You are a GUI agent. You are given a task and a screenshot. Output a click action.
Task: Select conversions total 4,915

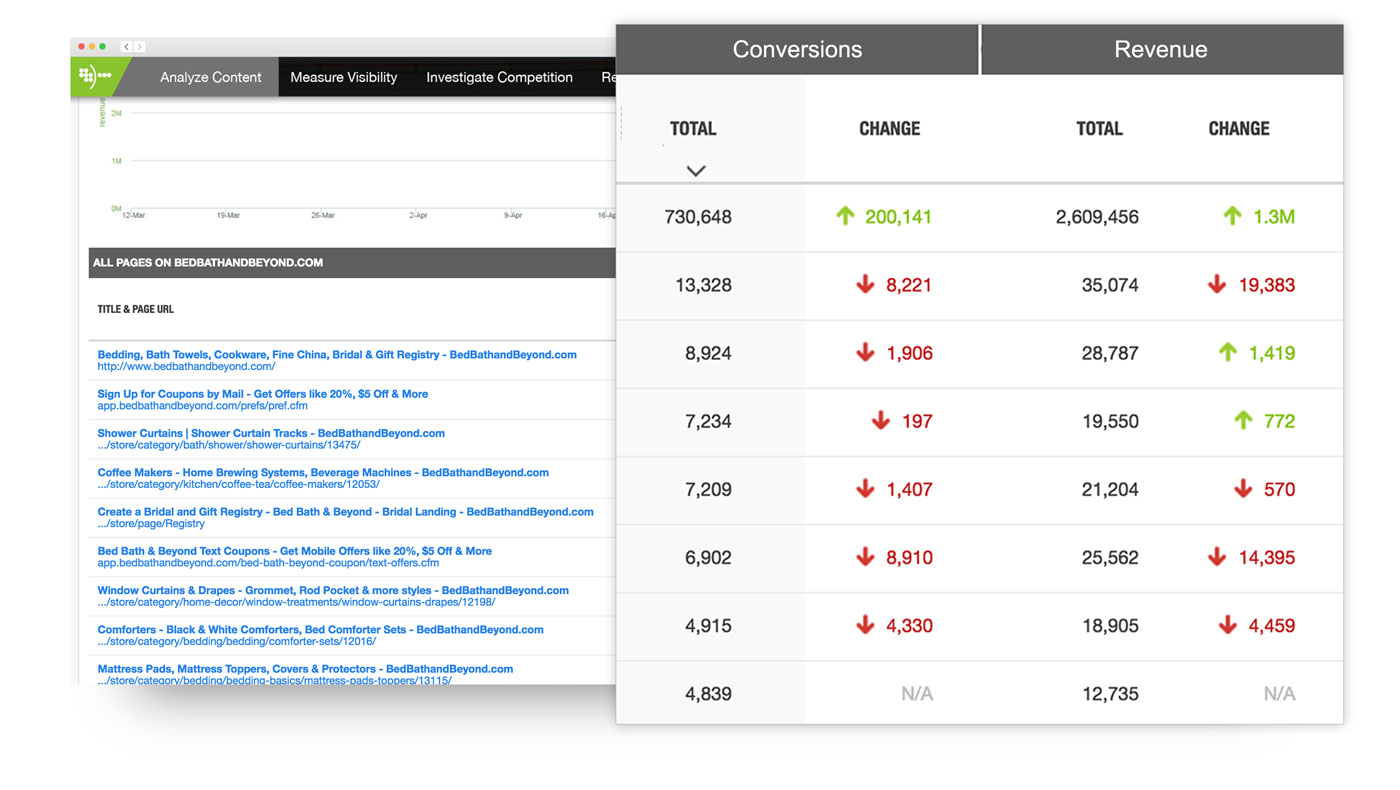pyautogui.click(x=708, y=625)
